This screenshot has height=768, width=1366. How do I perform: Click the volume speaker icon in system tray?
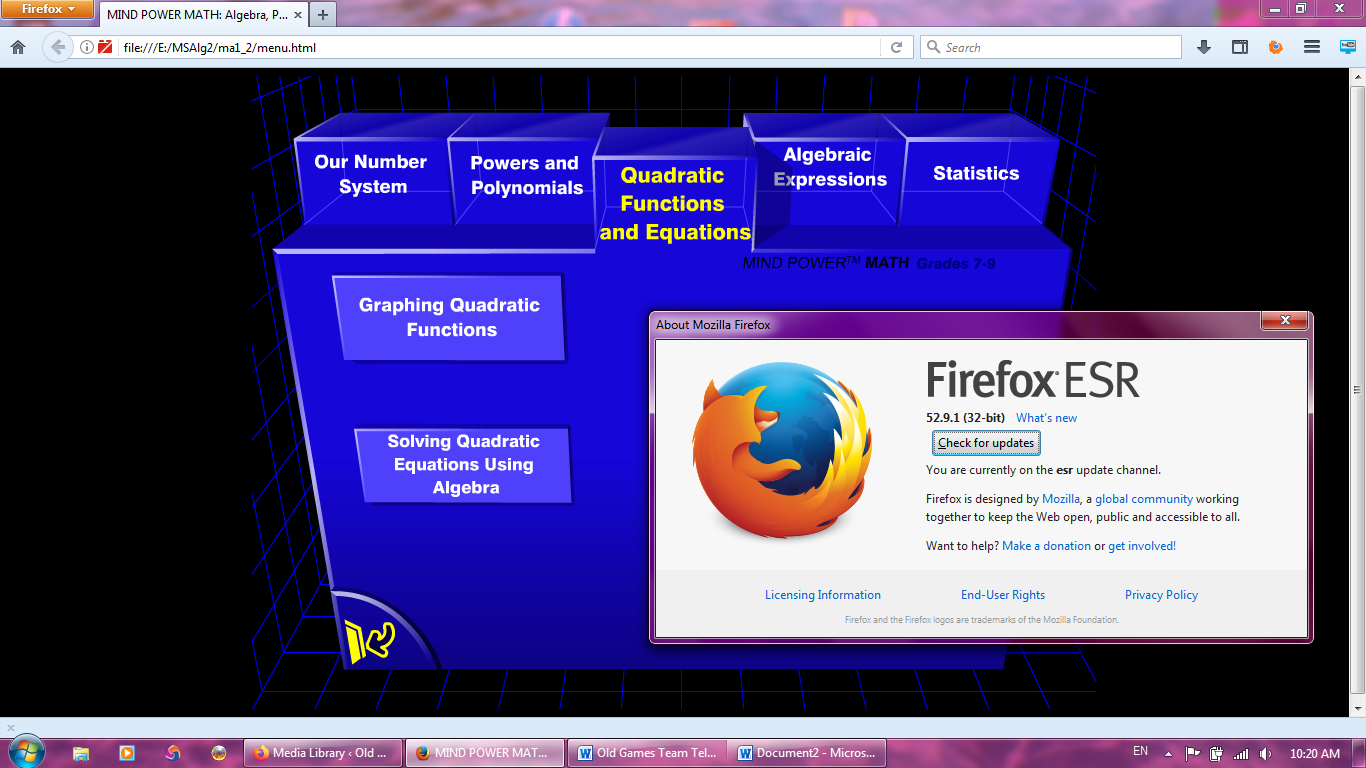click(1265, 753)
